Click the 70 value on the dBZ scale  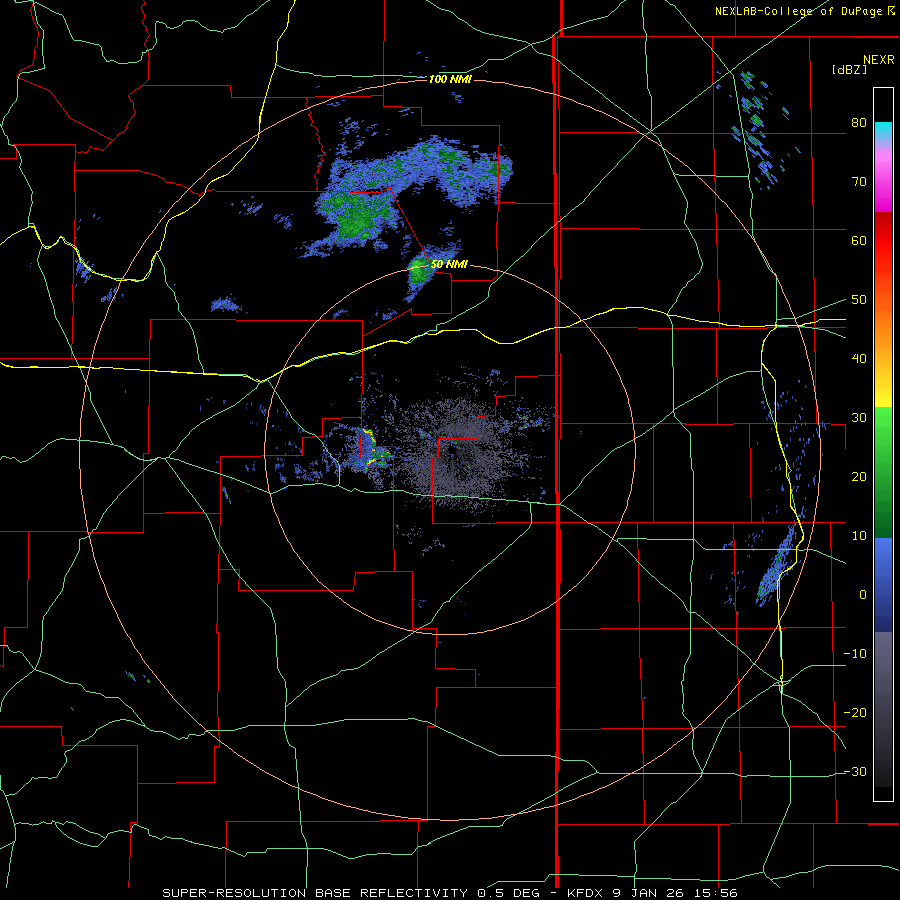[x=859, y=182]
